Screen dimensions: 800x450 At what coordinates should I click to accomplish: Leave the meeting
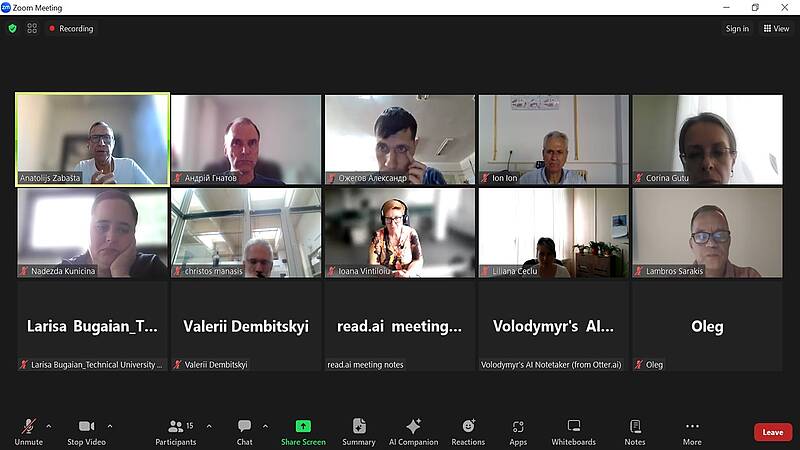pos(773,432)
